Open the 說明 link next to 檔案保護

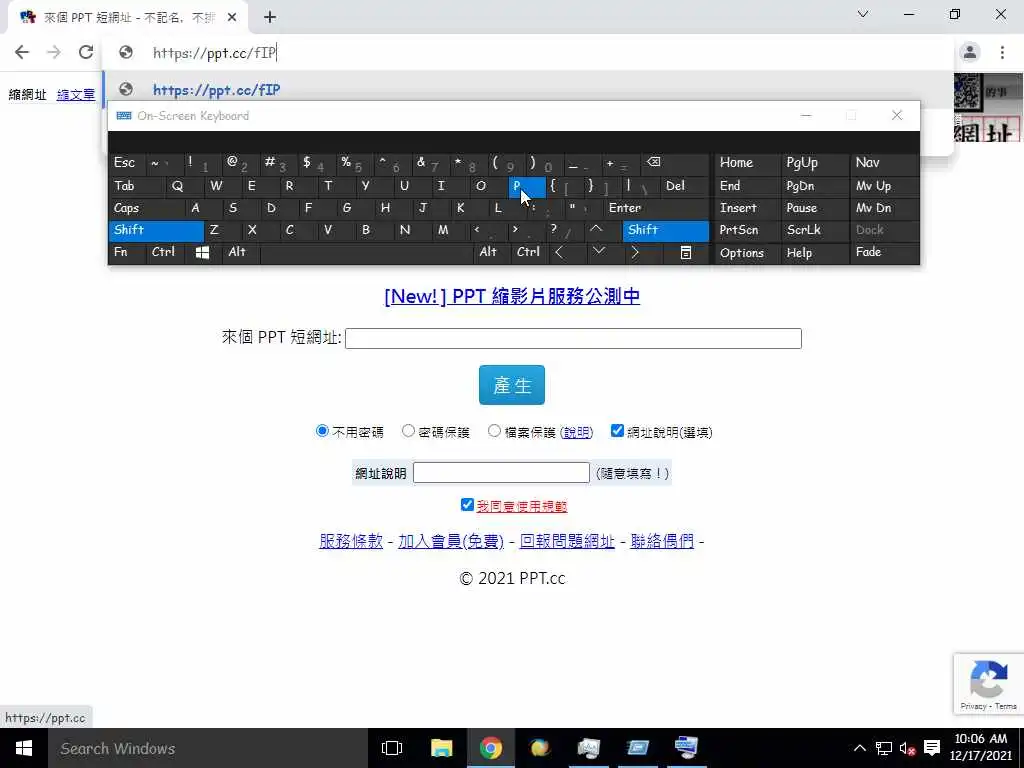click(x=577, y=432)
